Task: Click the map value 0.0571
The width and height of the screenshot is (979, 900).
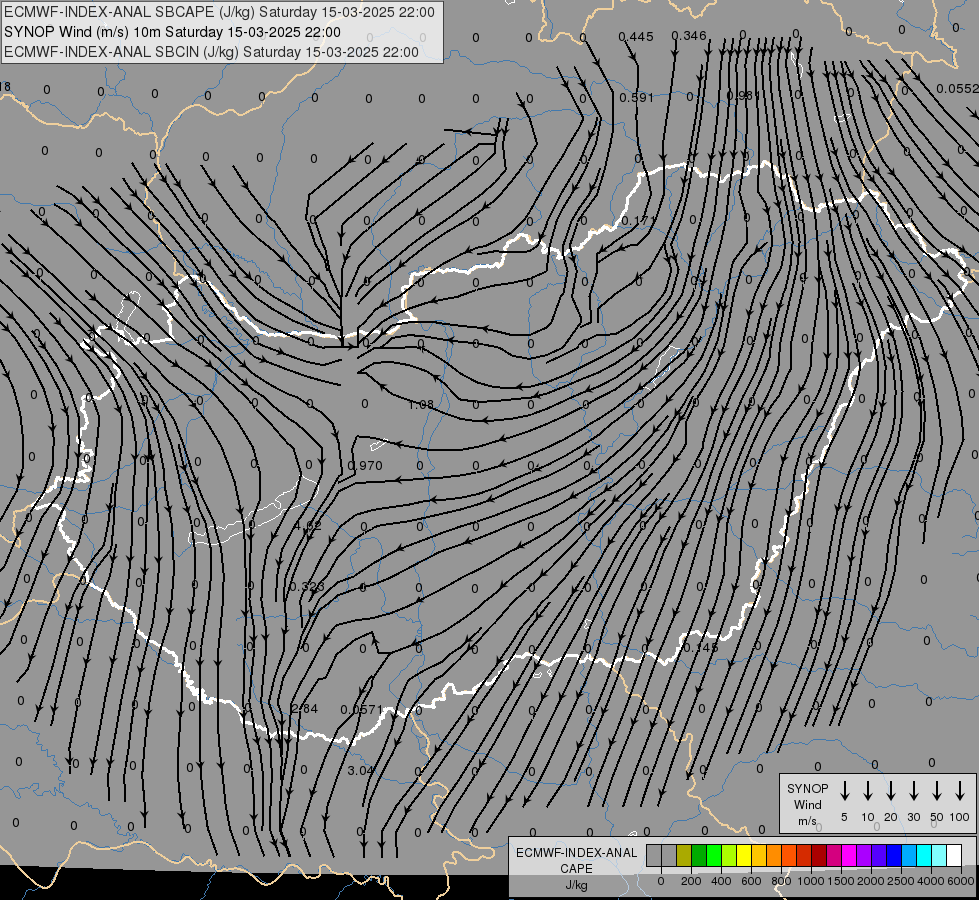Action: [362, 710]
